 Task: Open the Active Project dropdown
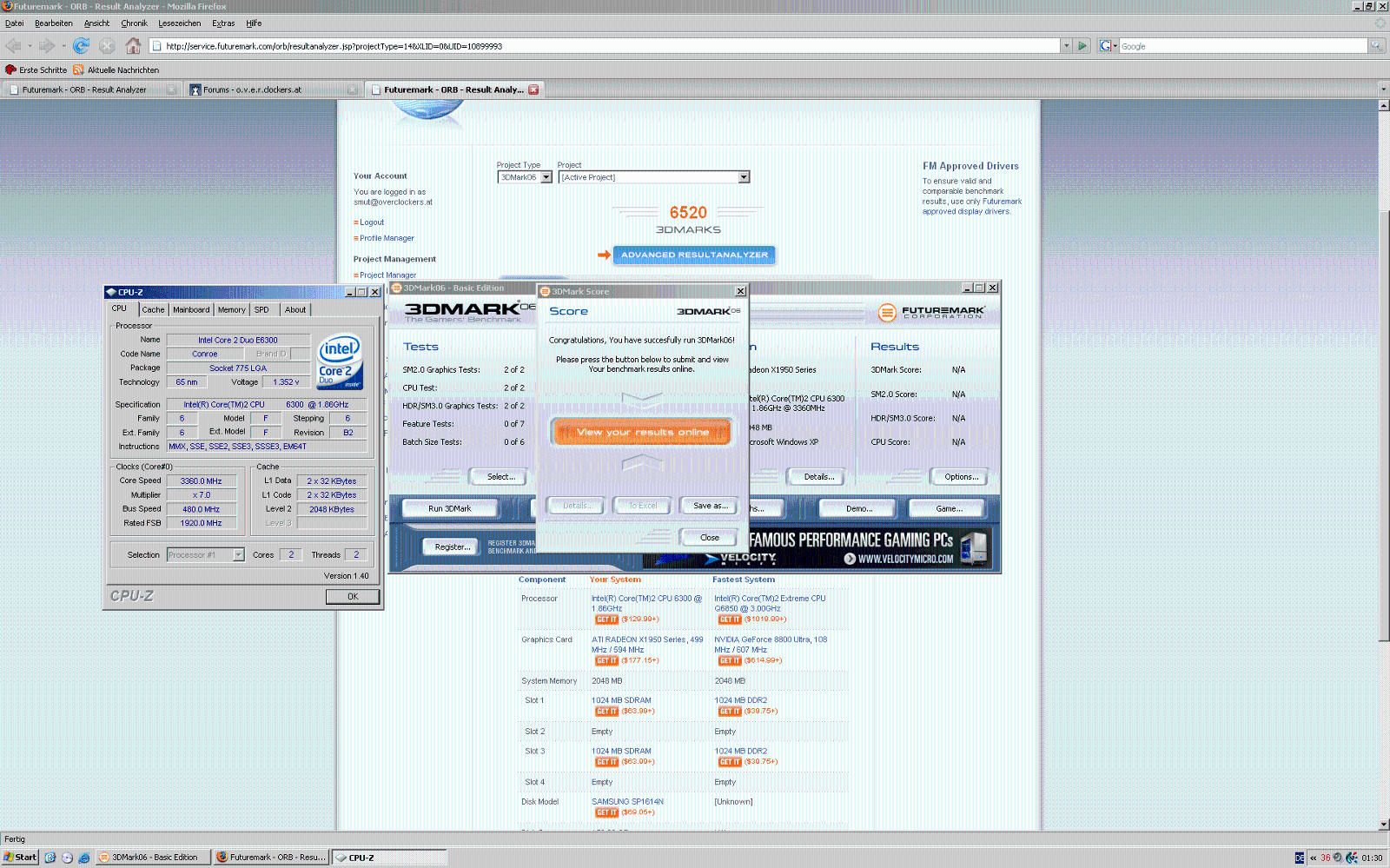coord(653,177)
